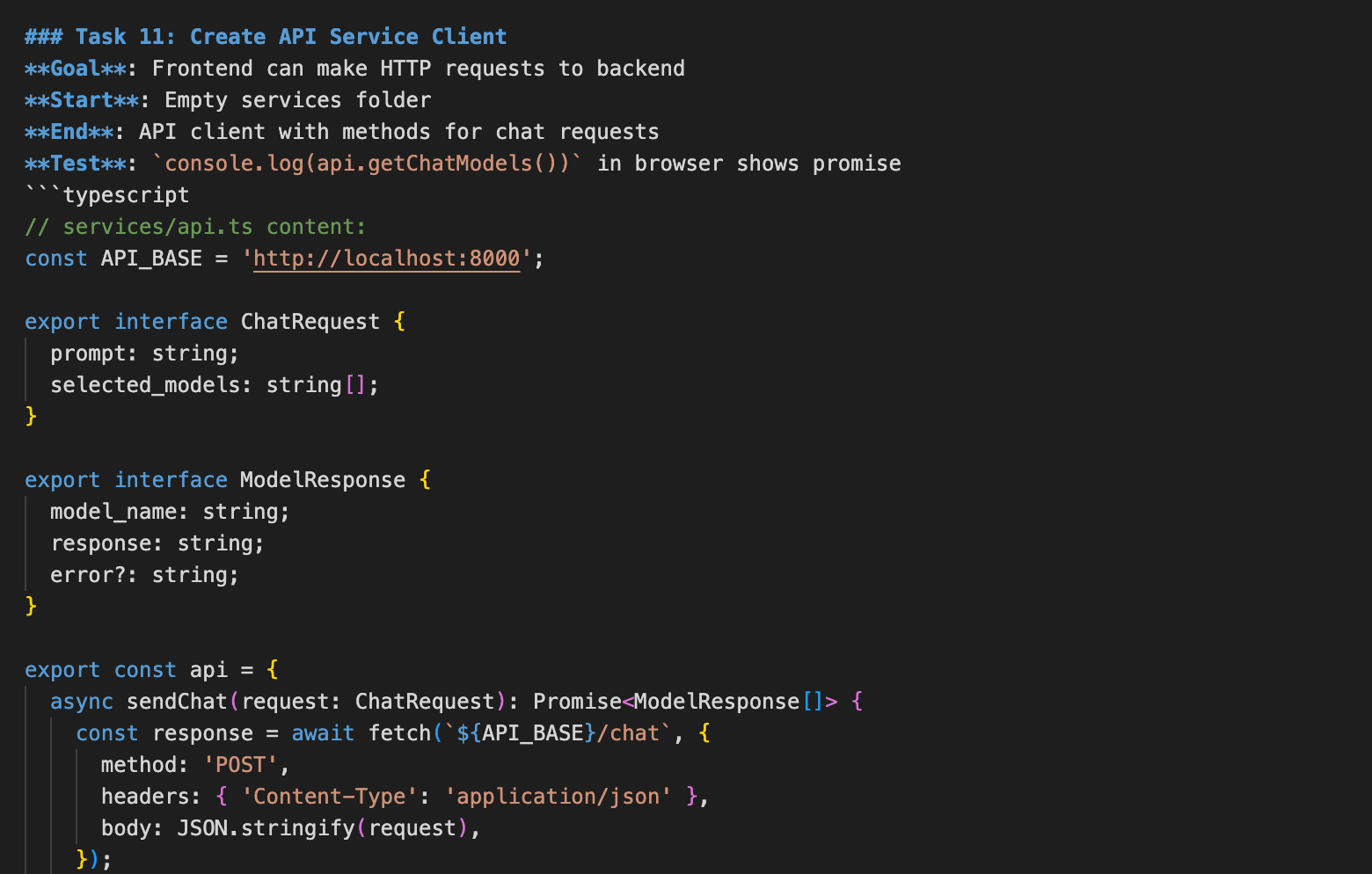Select the application/json header value
The height and width of the screenshot is (874, 1372).
(559, 796)
